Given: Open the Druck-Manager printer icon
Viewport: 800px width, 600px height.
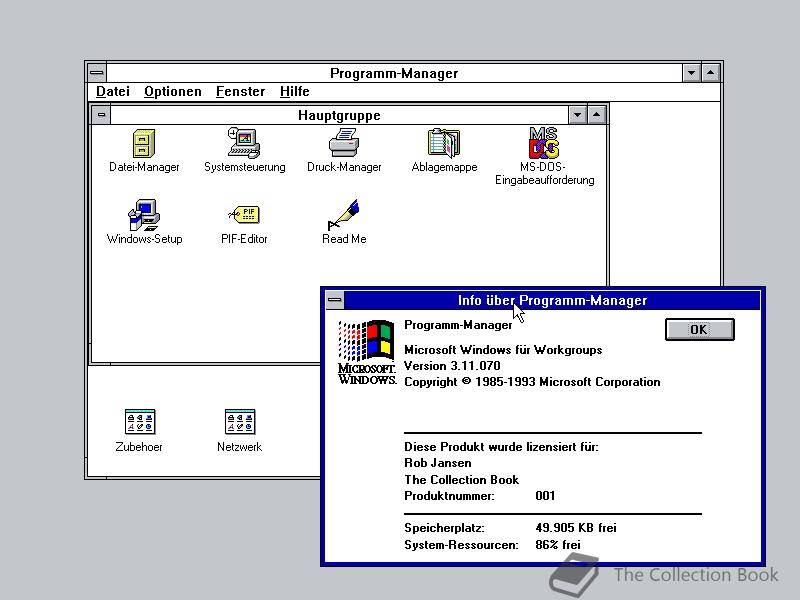Looking at the screenshot, I should coord(344,143).
